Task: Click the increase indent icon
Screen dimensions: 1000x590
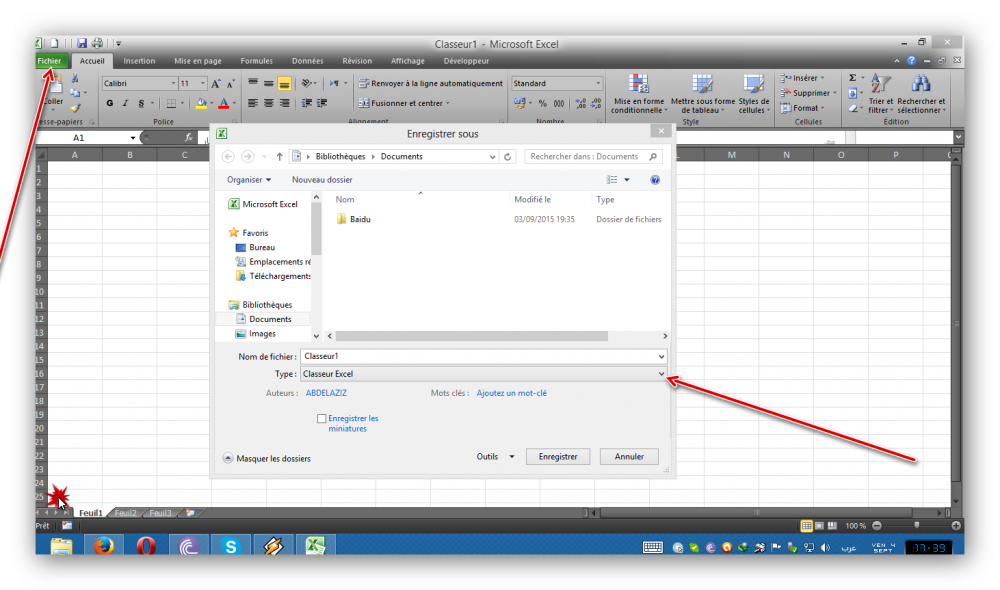Action: click(322, 103)
